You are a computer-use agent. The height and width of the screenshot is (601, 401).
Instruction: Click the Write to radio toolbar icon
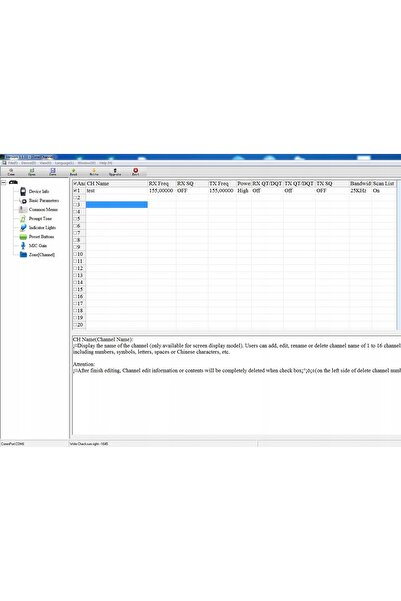coord(94,172)
